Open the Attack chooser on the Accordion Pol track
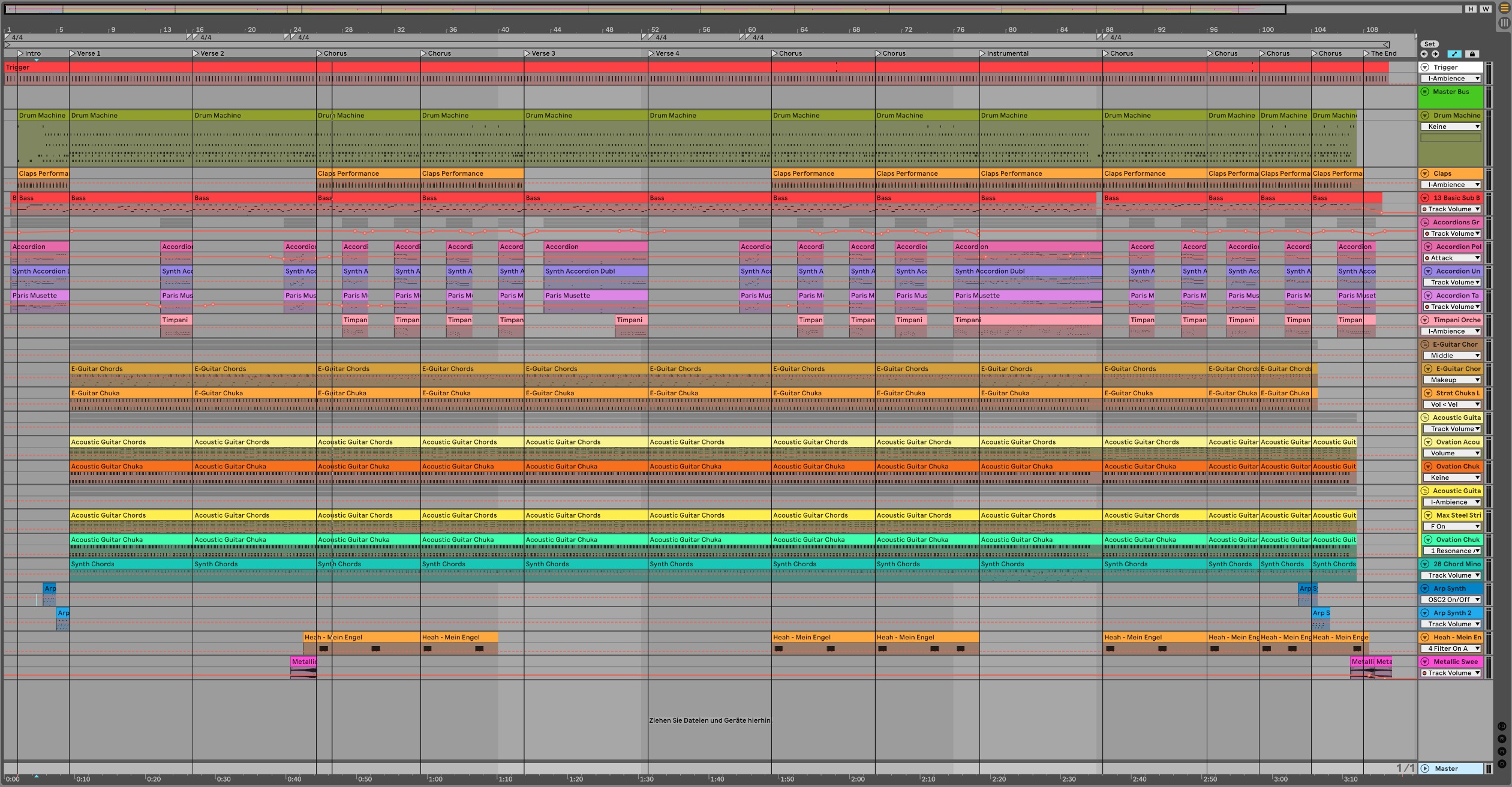 [1452, 258]
